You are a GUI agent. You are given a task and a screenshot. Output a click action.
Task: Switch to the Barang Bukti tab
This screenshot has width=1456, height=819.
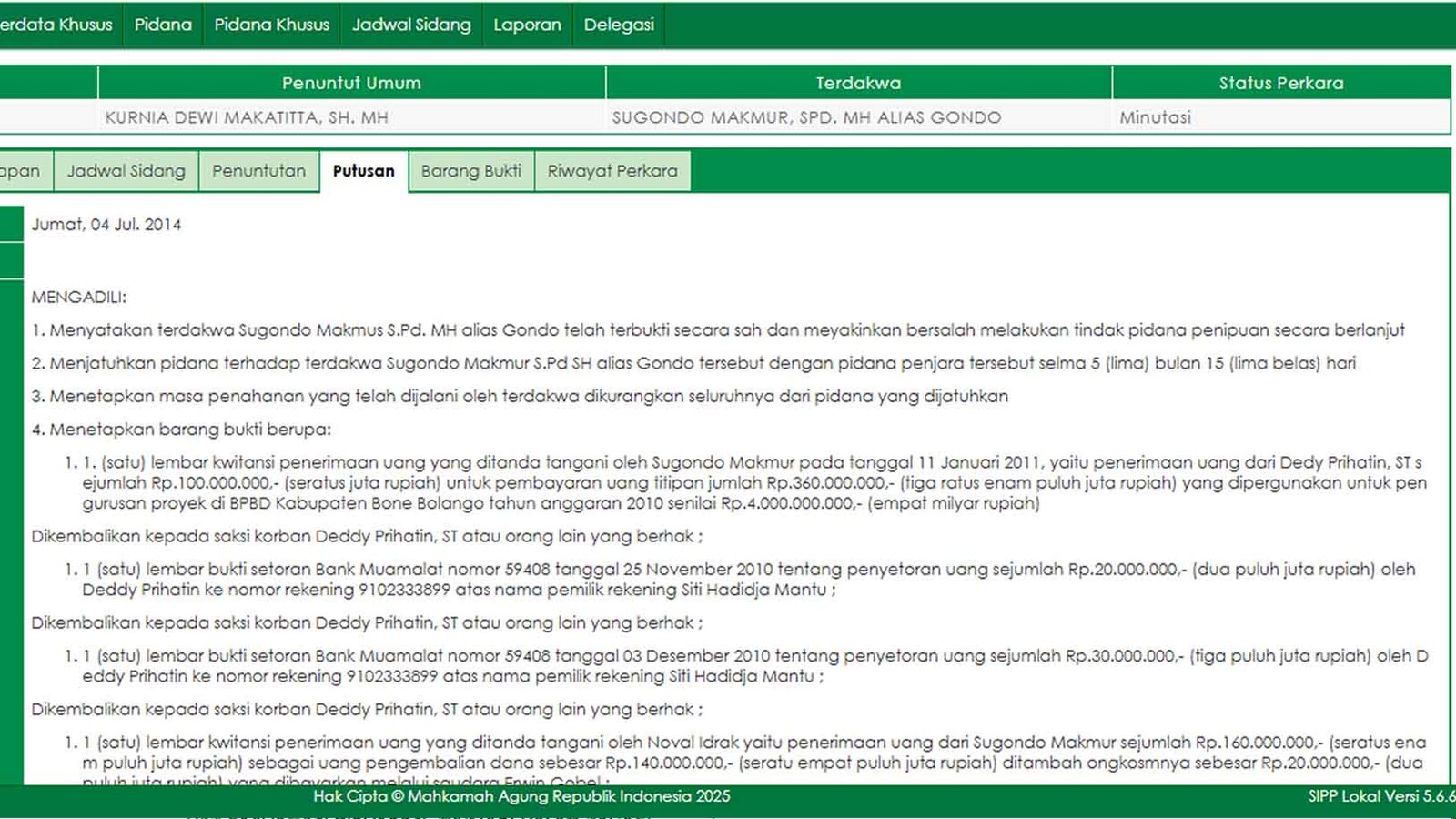pos(471,171)
